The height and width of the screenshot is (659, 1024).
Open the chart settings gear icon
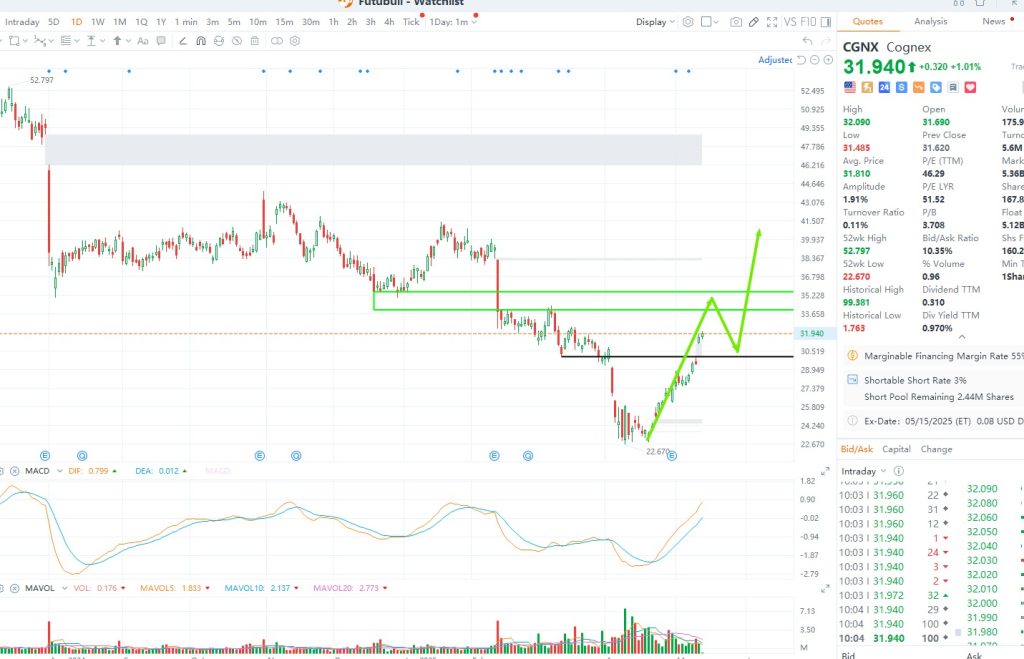tap(690, 22)
